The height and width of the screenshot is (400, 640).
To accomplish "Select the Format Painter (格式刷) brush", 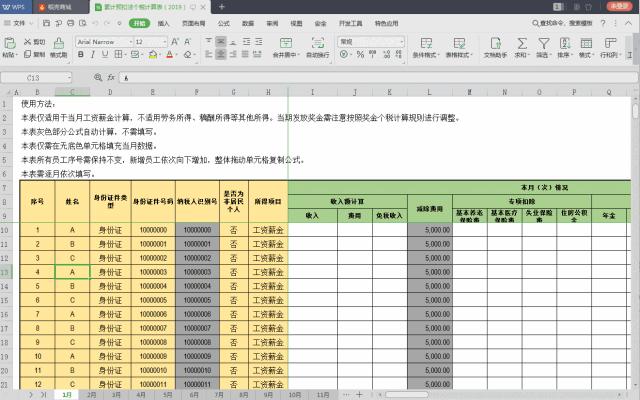I will [x=59, y=43].
